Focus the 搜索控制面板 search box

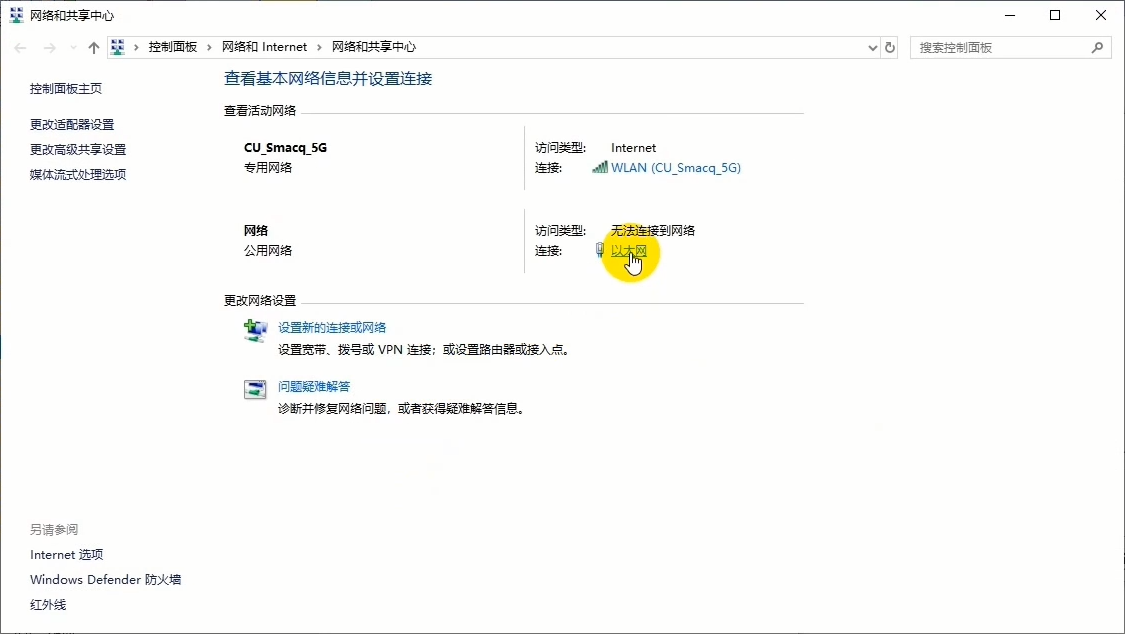pyautogui.click(x=1010, y=47)
